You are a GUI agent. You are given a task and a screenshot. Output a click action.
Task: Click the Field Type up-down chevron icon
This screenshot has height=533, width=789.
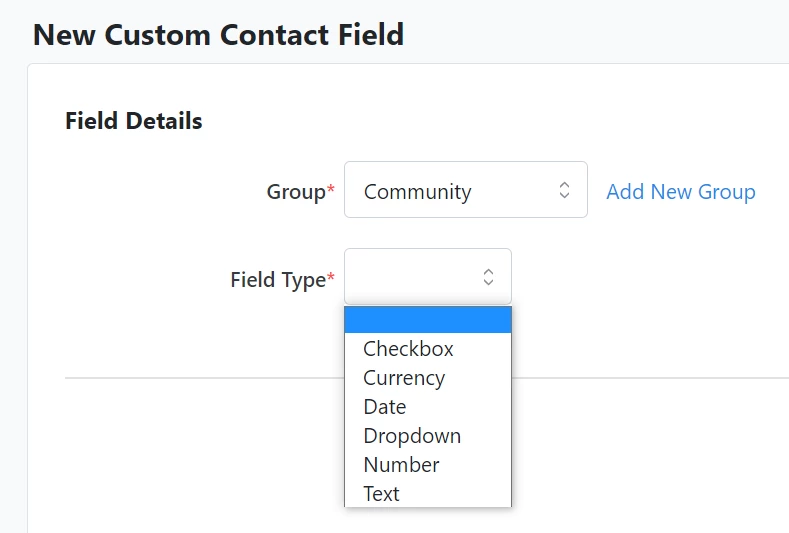tap(488, 277)
